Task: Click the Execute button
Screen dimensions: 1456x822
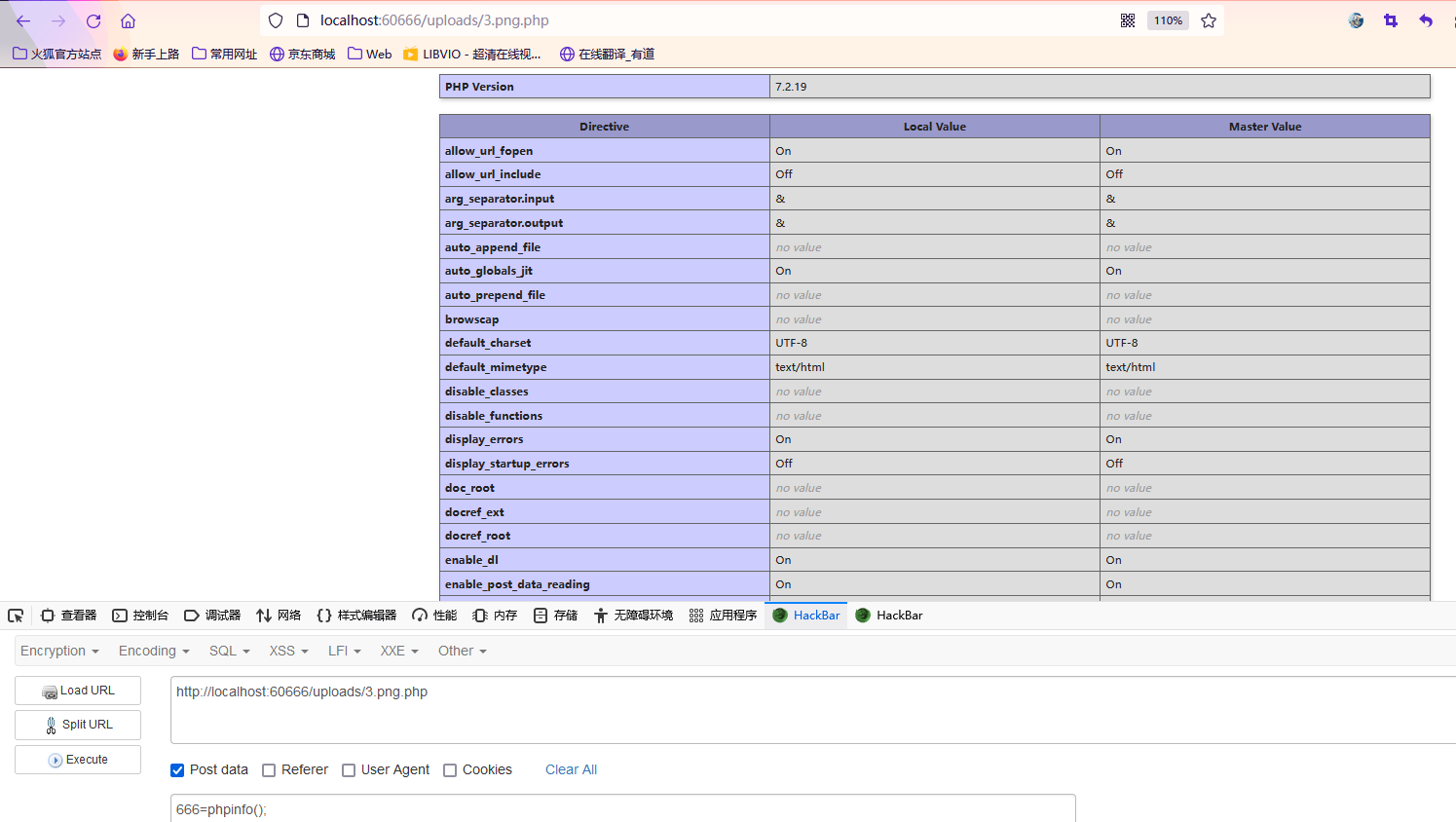Action: pyautogui.click(x=78, y=760)
